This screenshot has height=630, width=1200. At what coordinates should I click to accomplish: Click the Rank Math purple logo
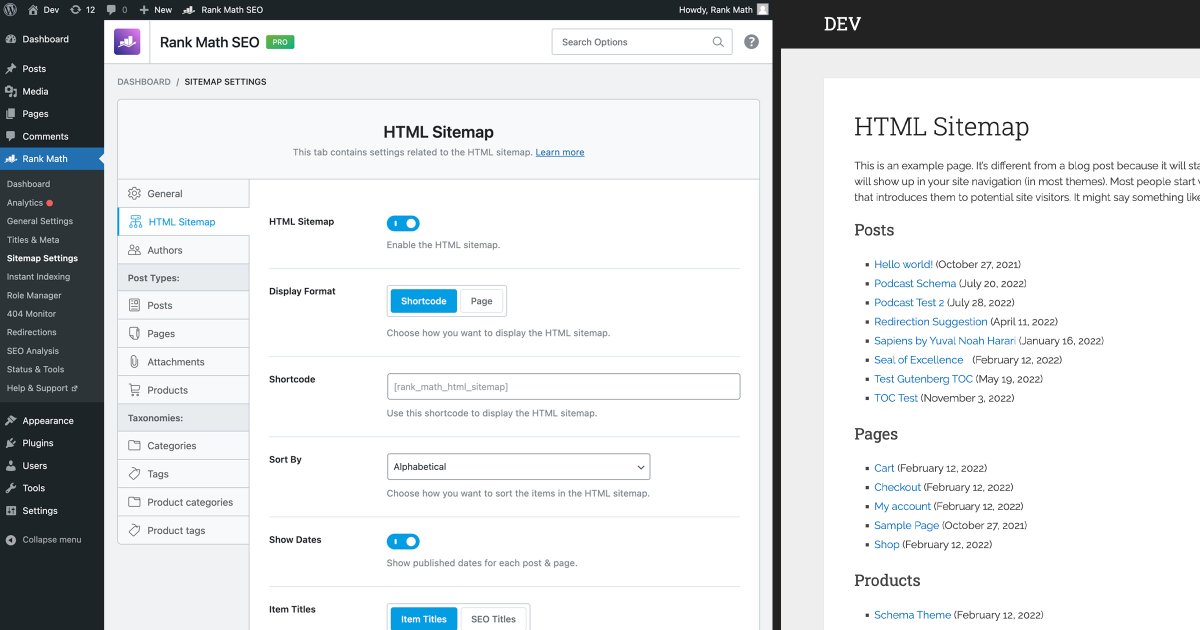point(128,42)
